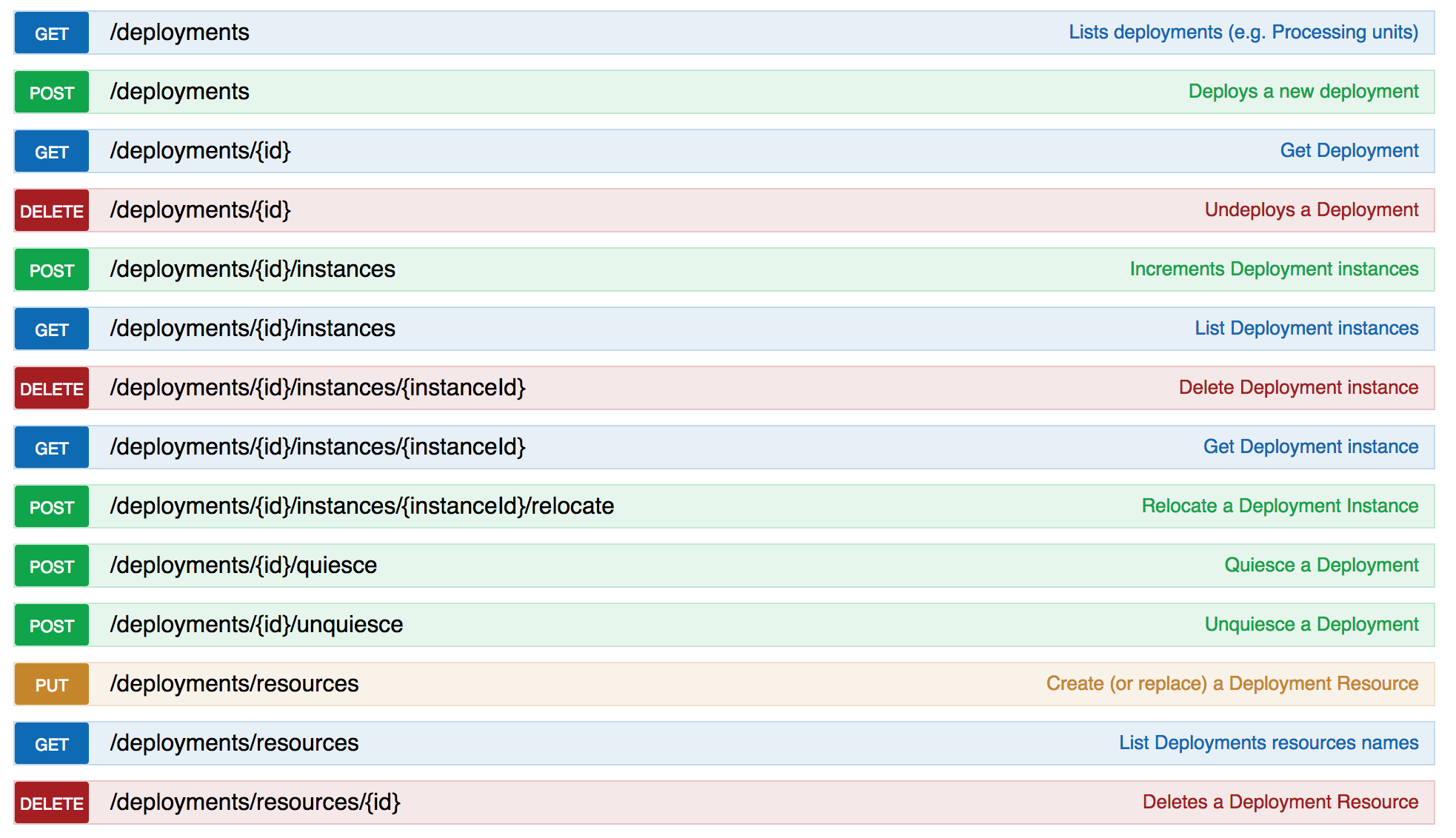Open the /deployments/{id}/instances/{instanceId}/relocate path
This screenshot has height=838, width=1456.
362,506
